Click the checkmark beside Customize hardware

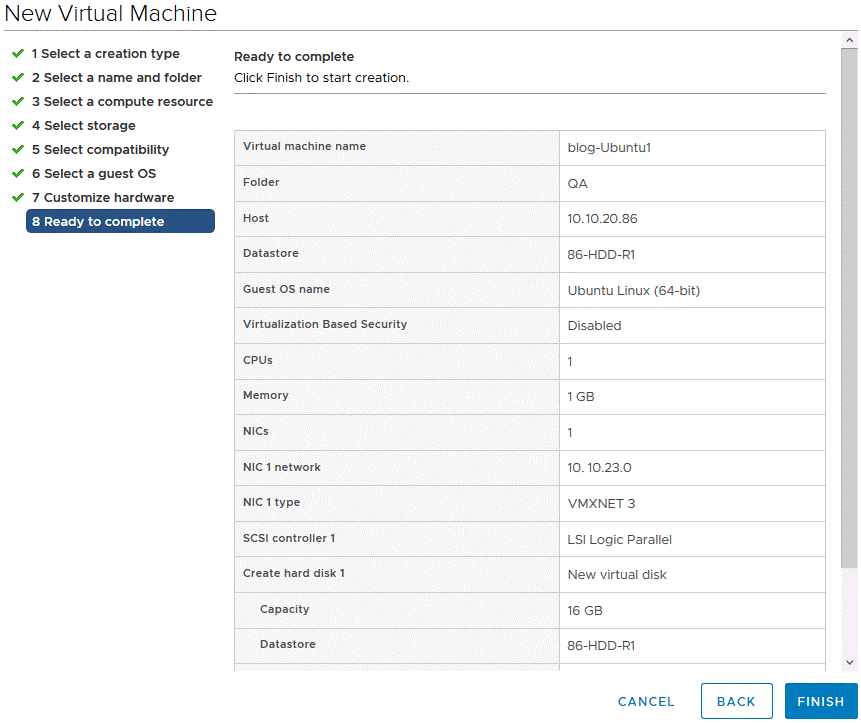17,198
